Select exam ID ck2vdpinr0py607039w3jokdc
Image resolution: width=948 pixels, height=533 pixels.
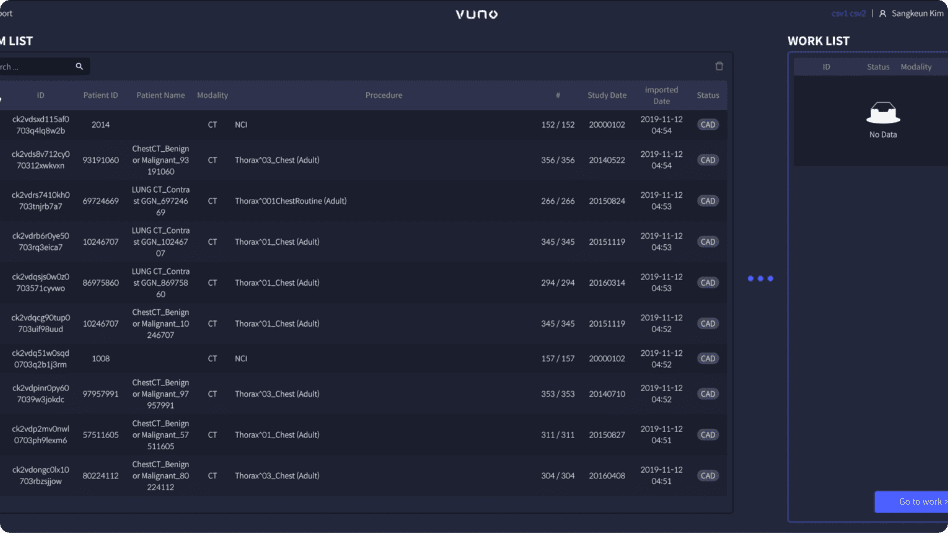pos(41,394)
